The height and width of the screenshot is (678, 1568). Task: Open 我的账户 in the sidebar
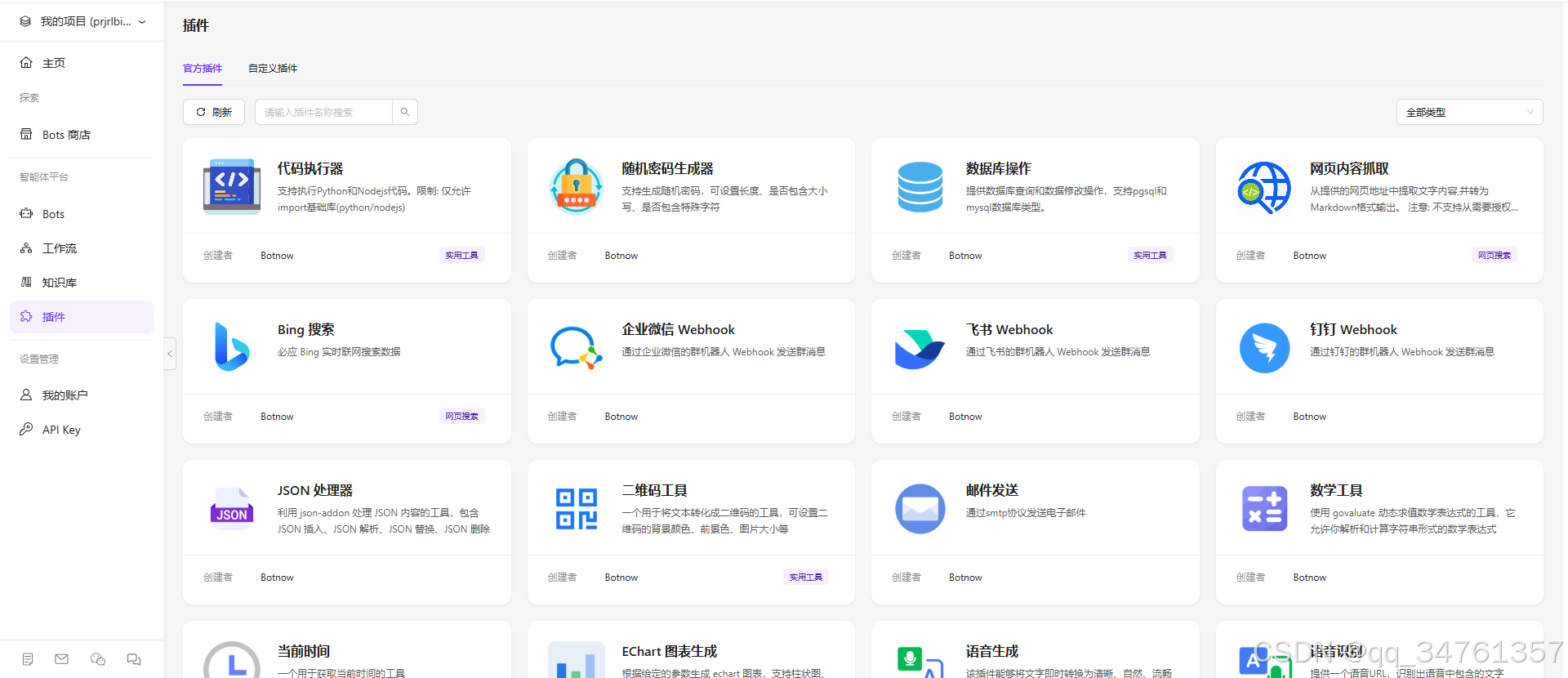[82, 395]
